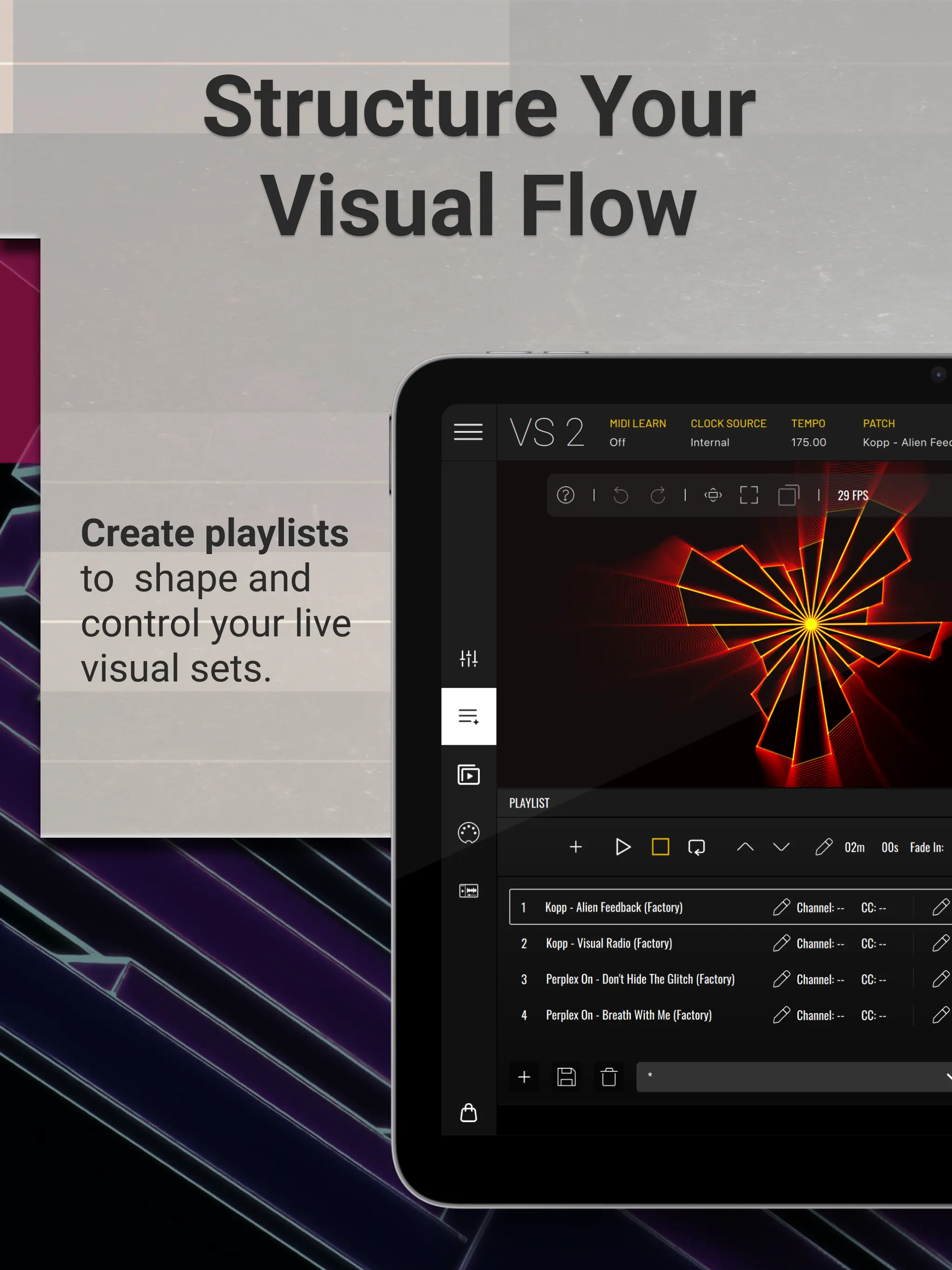Click CC value on Breath With Me row
The image size is (952, 1270).
(x=873, y=1016)
